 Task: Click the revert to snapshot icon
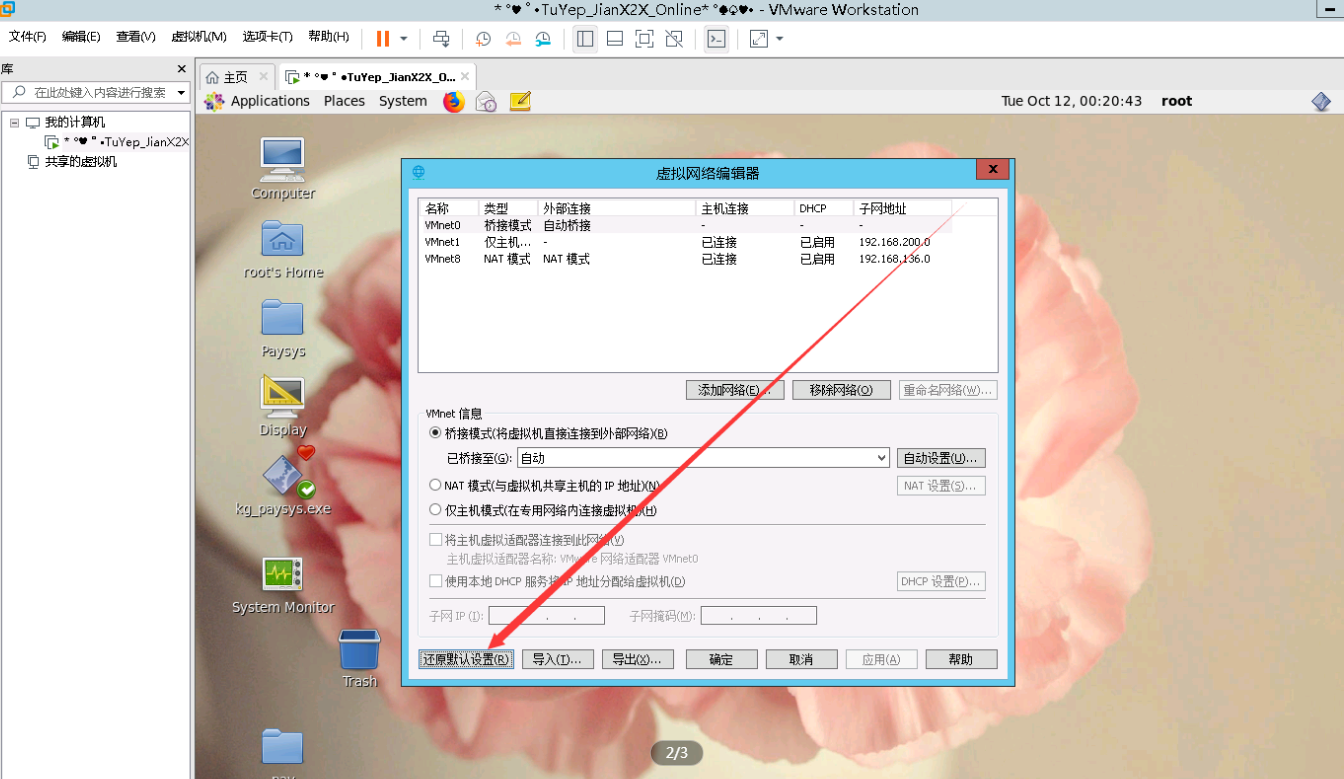(513, 38)
